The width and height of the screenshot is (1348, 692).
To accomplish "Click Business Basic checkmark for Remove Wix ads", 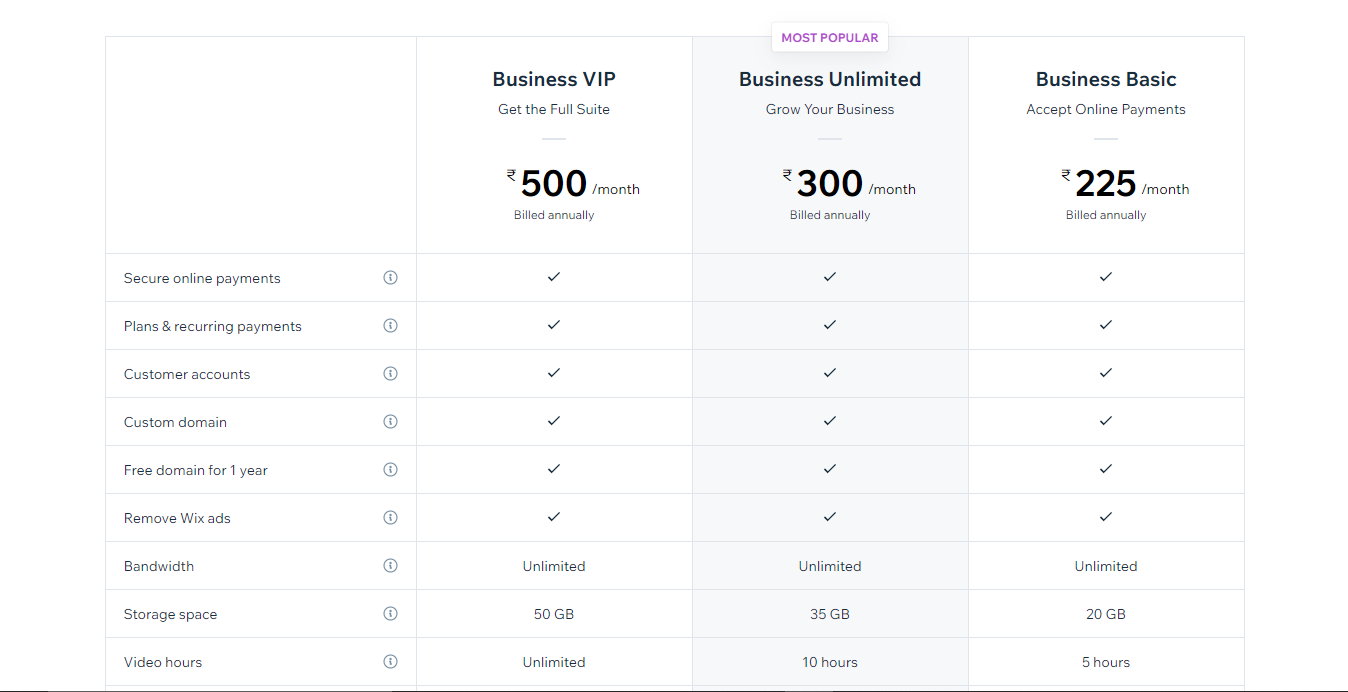I will click(1106, 517).
